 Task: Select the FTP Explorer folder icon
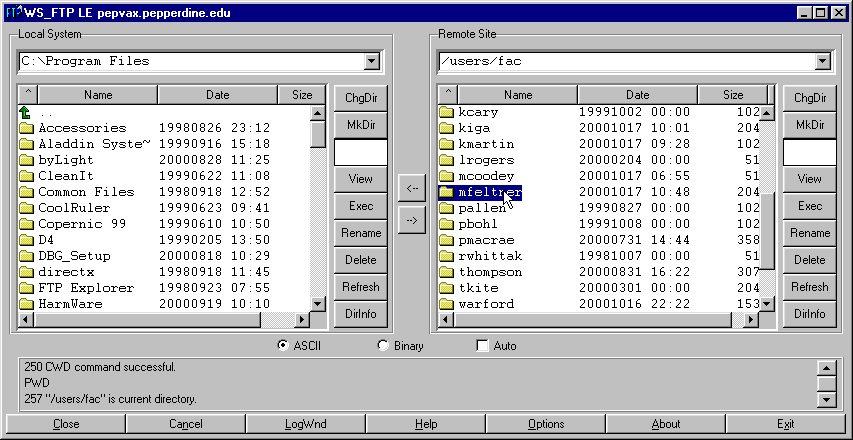pyautogui.click(x=26, y=288)
